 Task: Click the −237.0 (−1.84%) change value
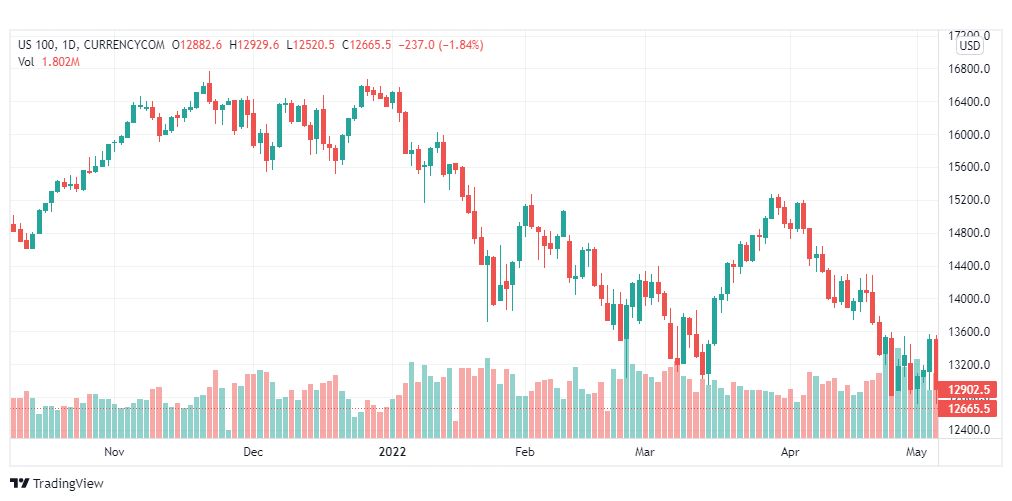[440, 45]
